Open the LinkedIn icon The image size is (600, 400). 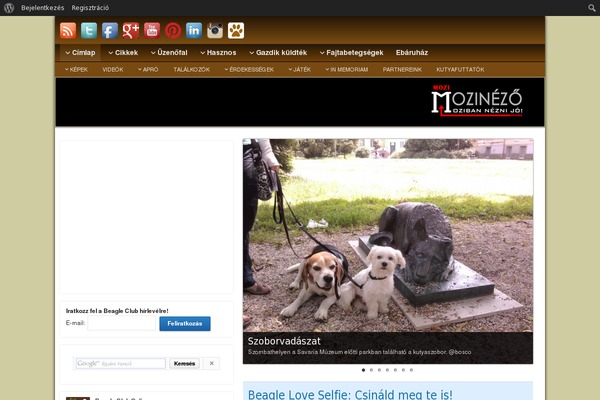point(194,31)
